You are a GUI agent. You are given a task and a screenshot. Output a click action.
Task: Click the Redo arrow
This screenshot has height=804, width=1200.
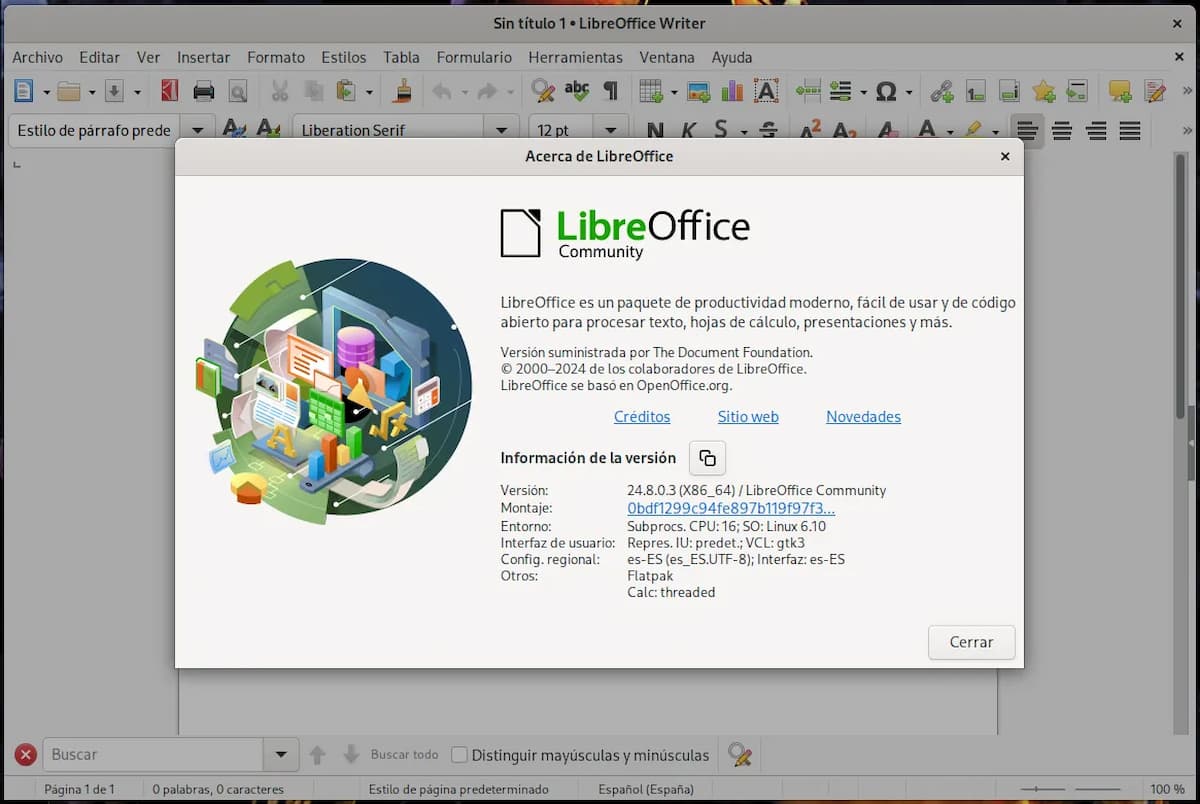(487, 92)
